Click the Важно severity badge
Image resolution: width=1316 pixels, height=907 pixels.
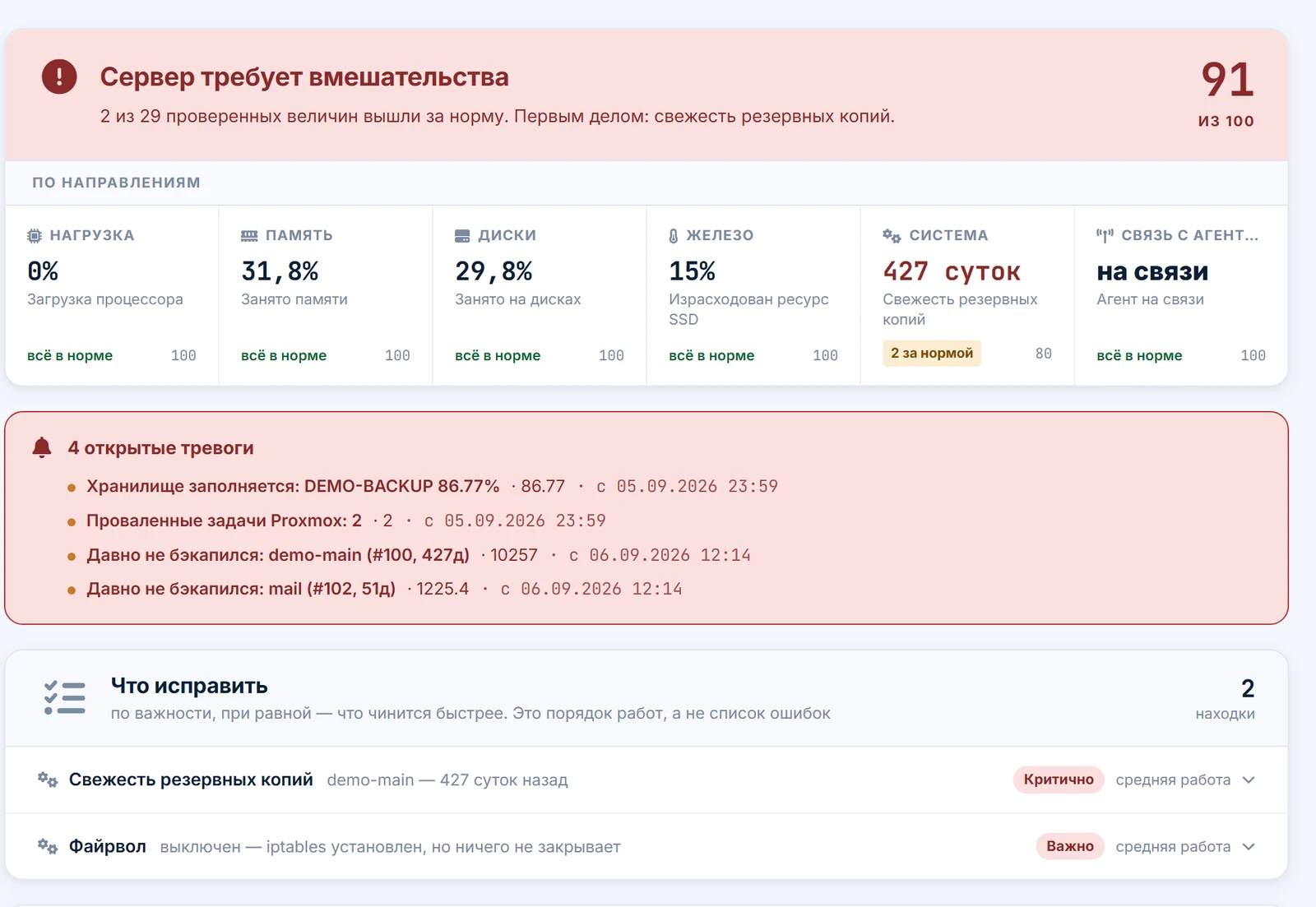pyautogui.click(x=1070, y=846)
